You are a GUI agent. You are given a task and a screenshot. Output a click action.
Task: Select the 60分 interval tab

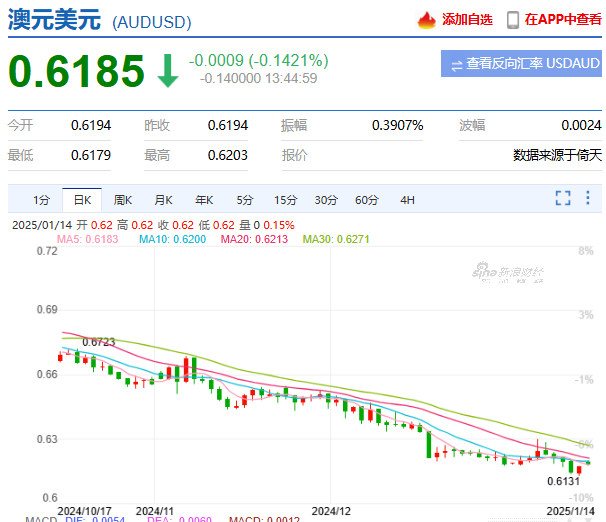pyautogui.click(x=367, y=199)
